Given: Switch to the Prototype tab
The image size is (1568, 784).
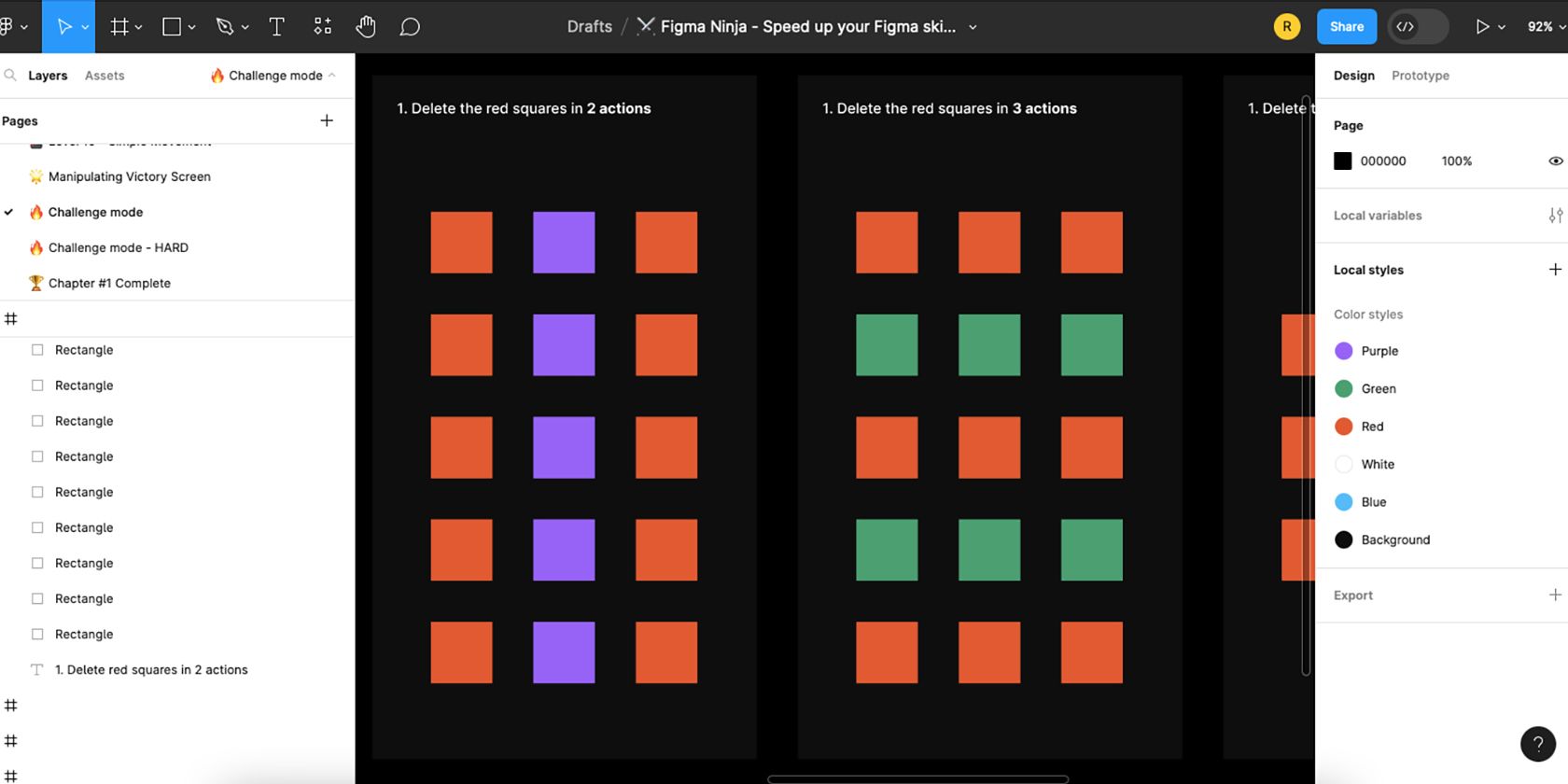Looking at the screenshot, I should click(x=1420, y=76).
